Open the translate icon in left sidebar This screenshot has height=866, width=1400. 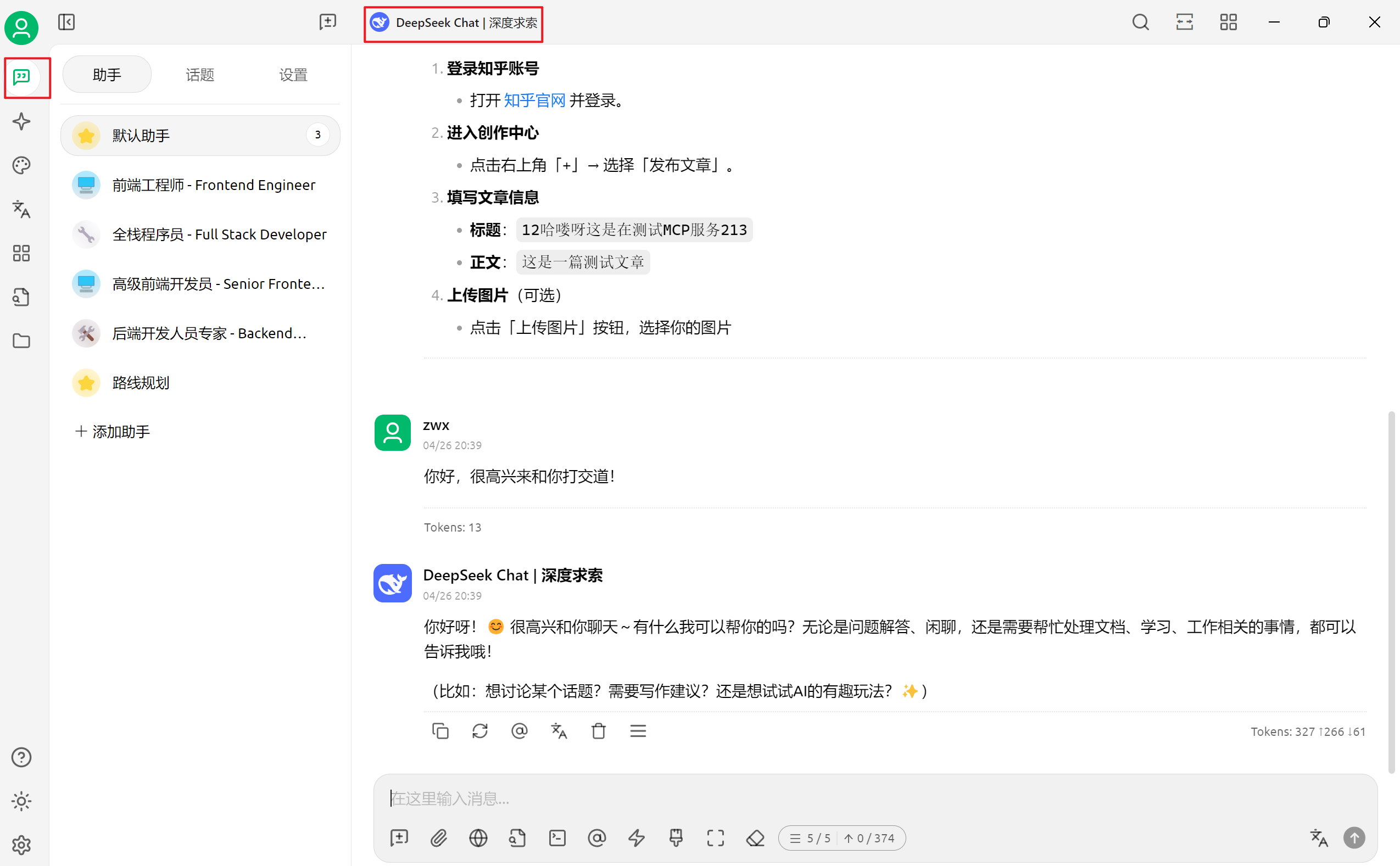(21, 209)
